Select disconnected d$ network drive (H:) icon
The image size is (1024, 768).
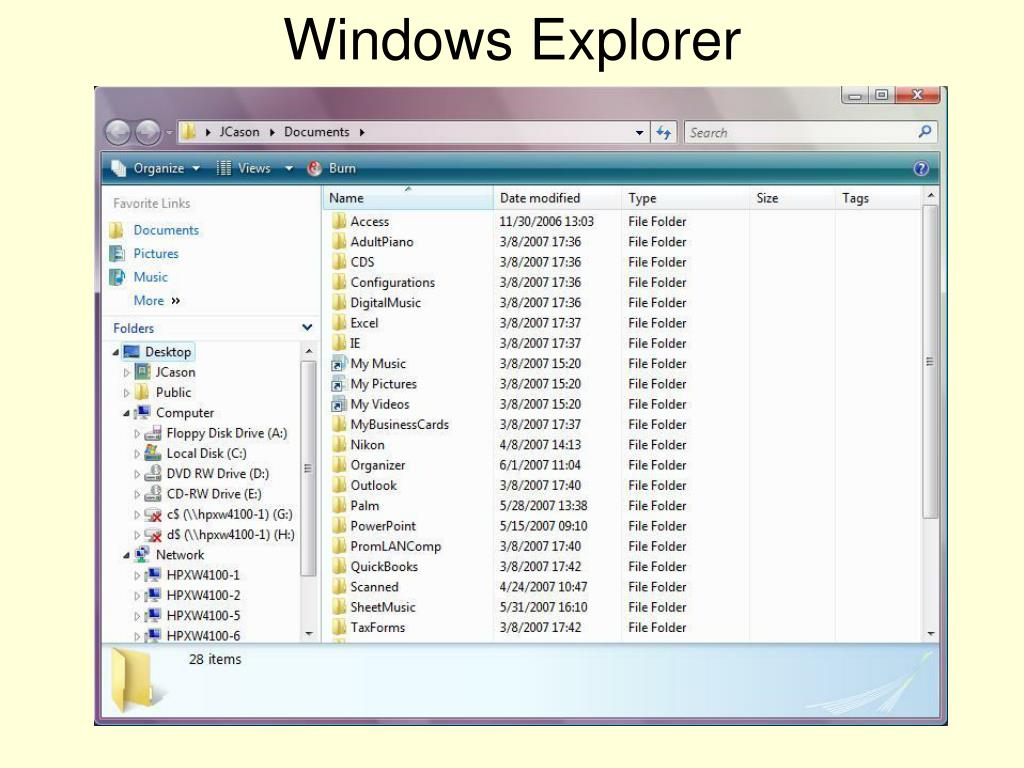click(x=152, y=535)
